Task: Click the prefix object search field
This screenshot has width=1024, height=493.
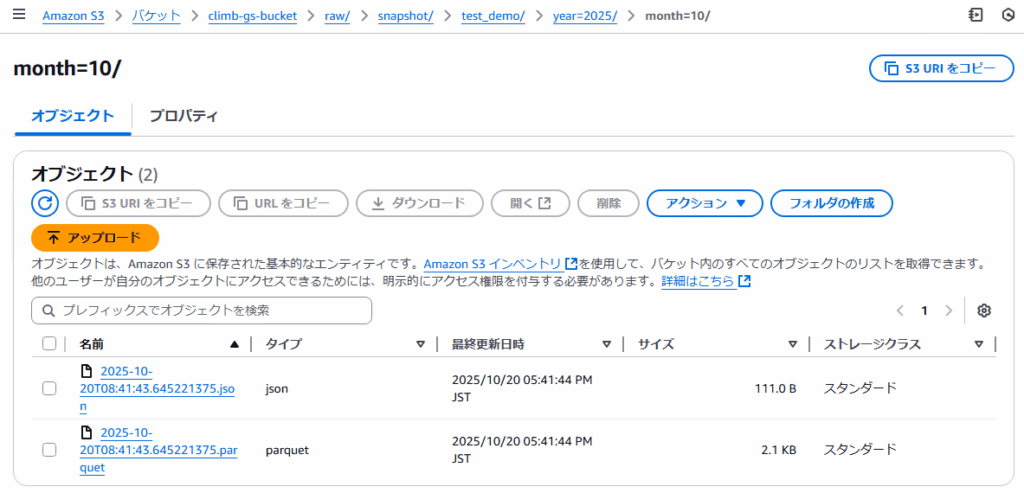Action: click(202, 311)
